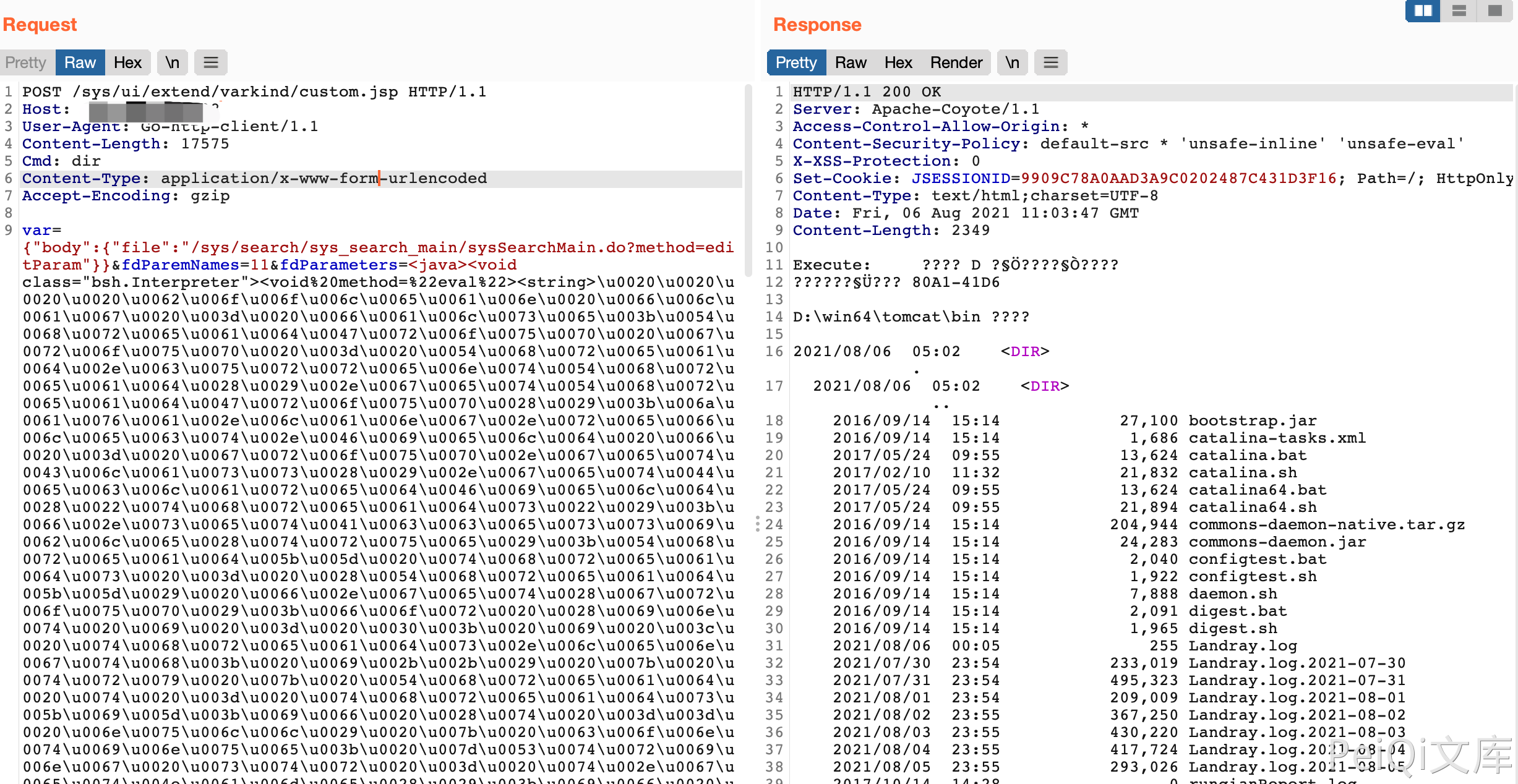Select the Request Raw tab
The image size is (1518, 784).
pos(80,62)
